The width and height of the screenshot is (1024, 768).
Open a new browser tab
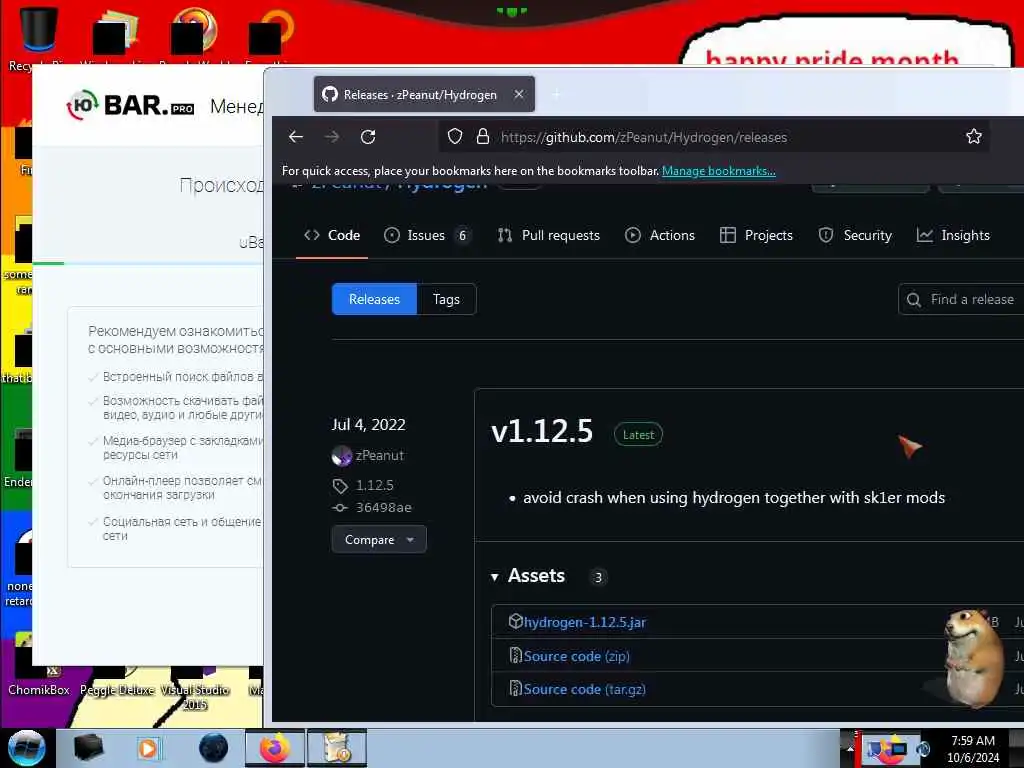pyautogui.click(x=556, y=95)
